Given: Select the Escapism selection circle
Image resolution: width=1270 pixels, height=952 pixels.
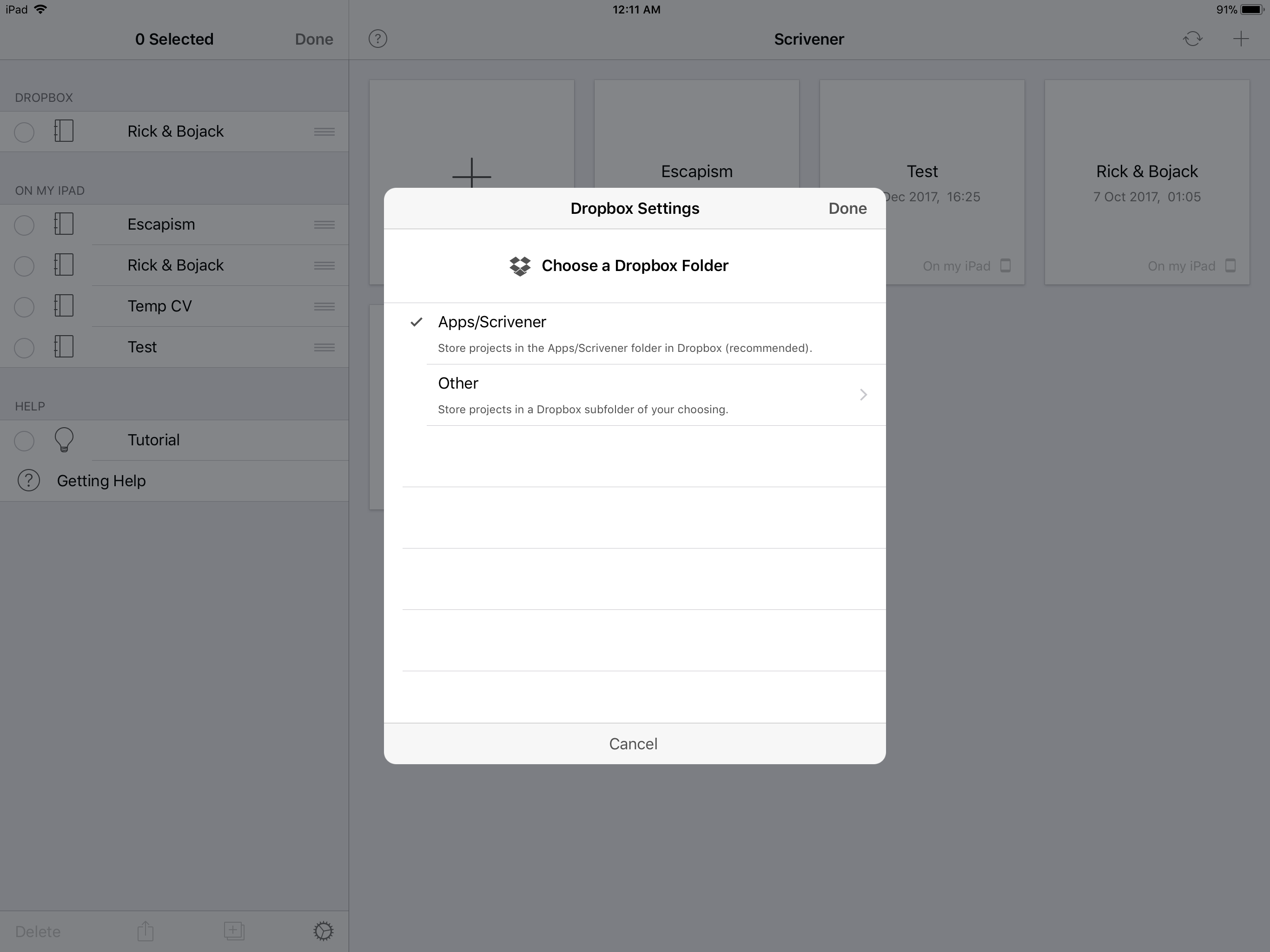Looking at the screenshot, I should click(x=24, y=225).
